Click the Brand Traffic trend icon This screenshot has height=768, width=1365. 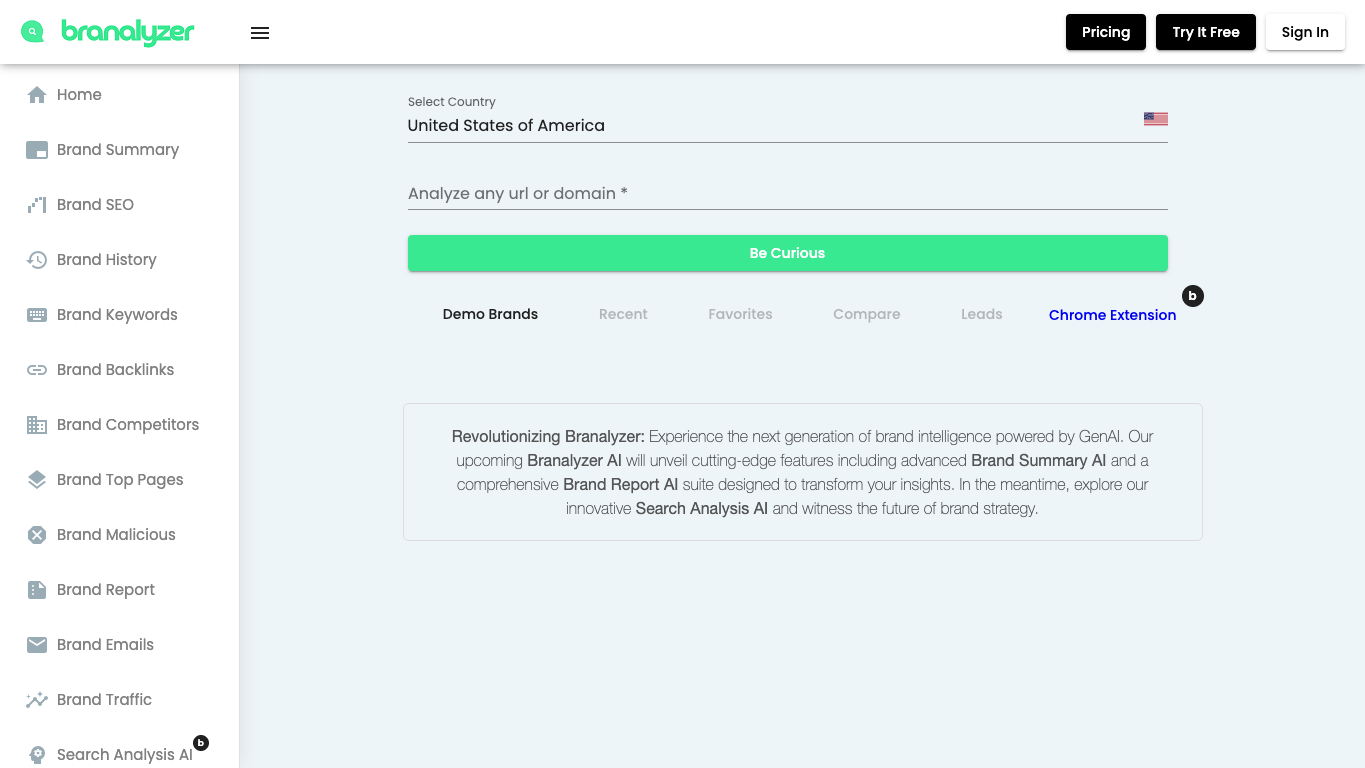(x=37, y=700)
